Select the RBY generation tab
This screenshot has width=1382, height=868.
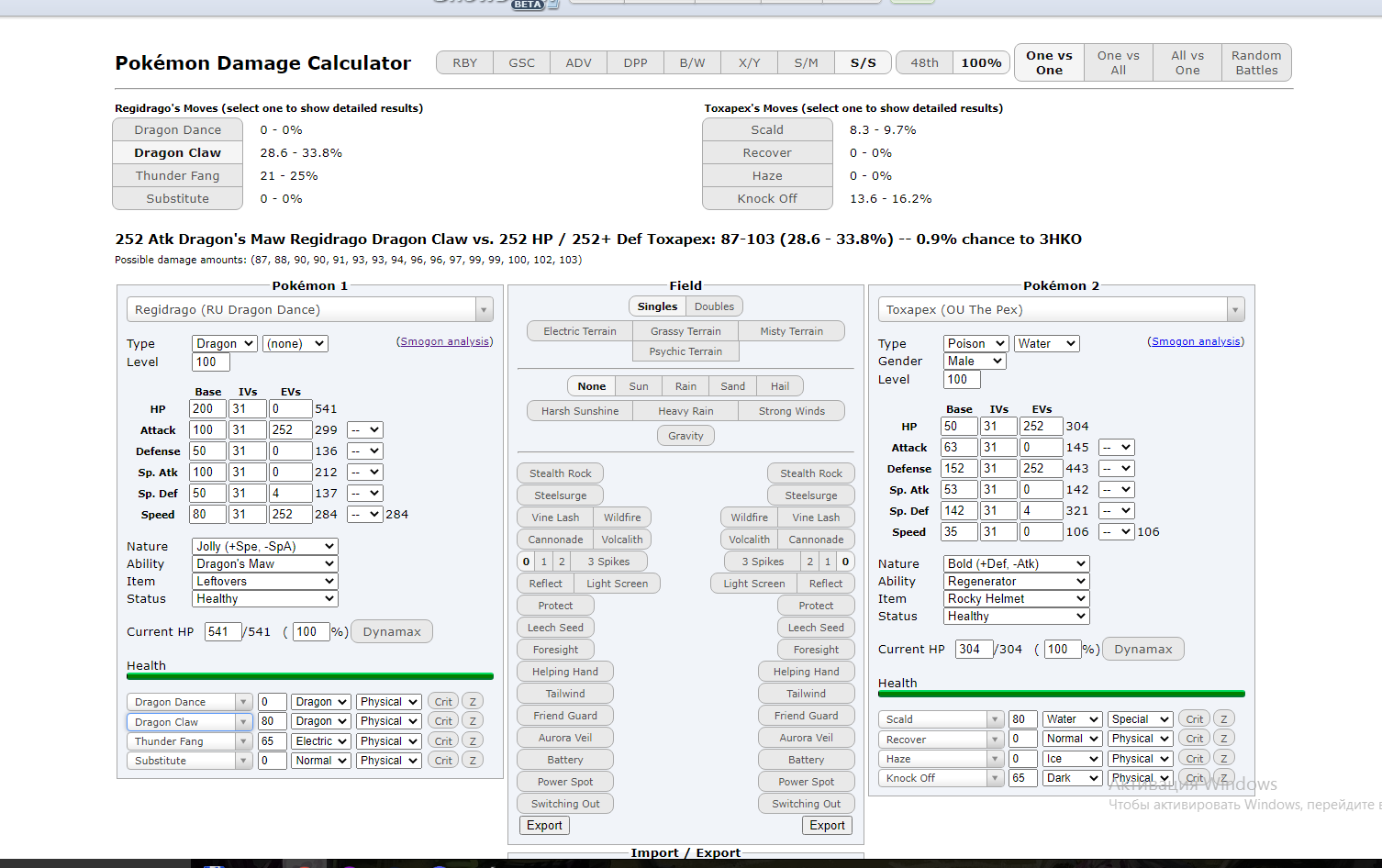[x=464, y=62]
